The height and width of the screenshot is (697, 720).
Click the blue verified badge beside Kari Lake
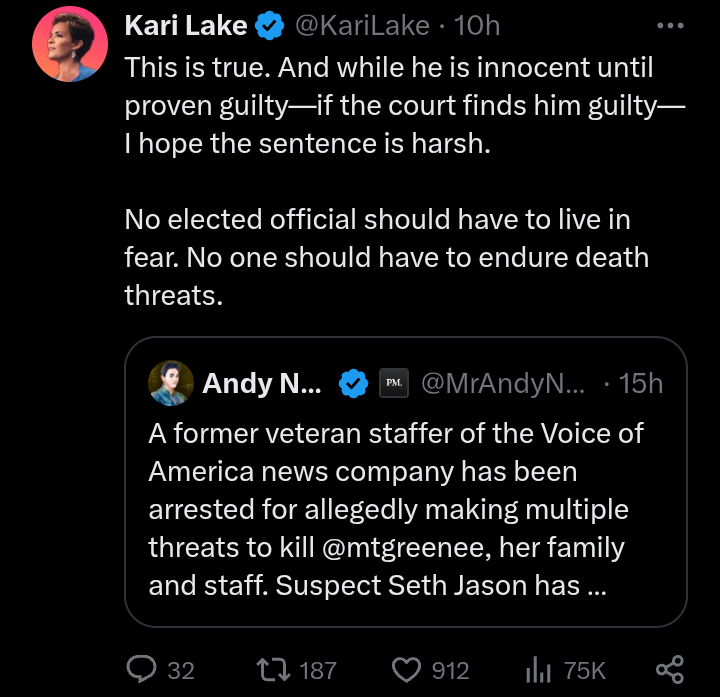click(x=269, y=28)
